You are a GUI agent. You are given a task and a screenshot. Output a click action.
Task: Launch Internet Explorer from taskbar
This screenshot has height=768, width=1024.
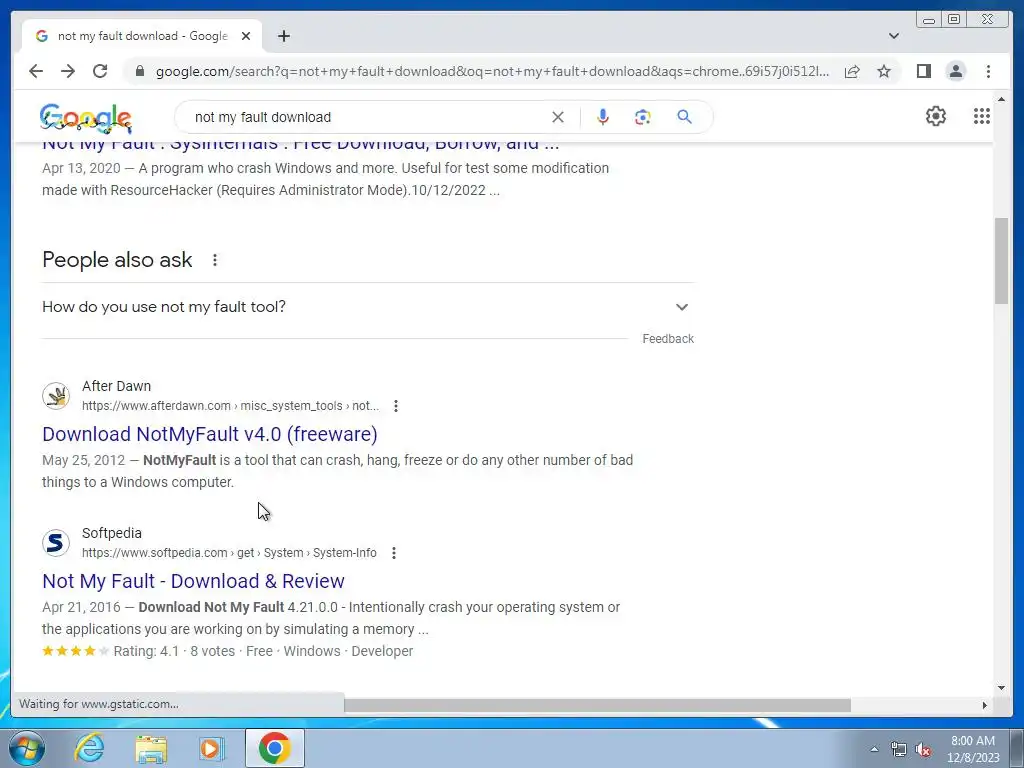[x=89, y=748]
